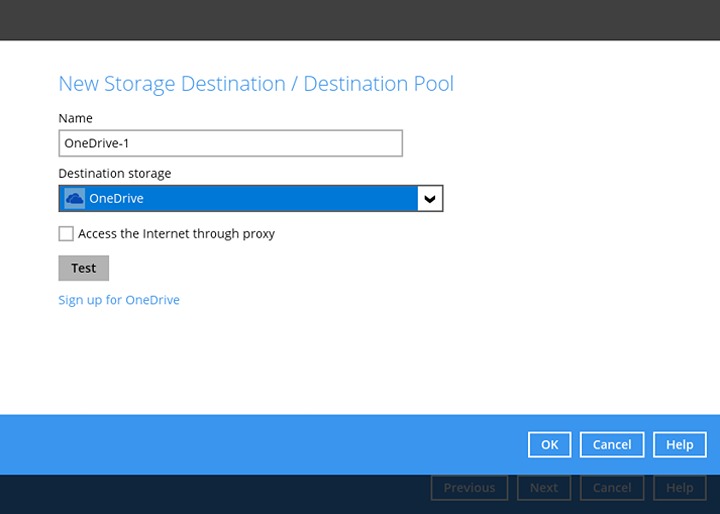
Task: Click the dimmed Cancel button in dark footer
Action: click(x=611, y=488)
